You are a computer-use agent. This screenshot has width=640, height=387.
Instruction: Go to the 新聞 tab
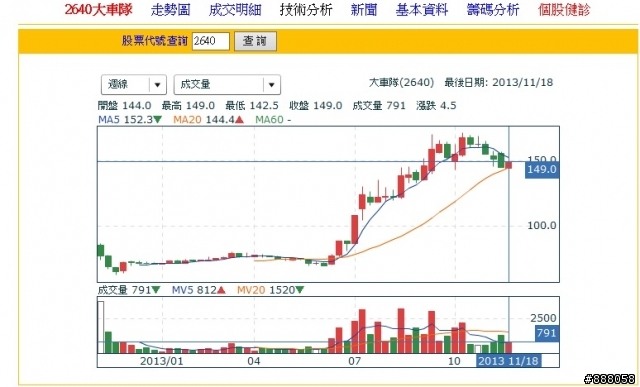tap(364, 10)
